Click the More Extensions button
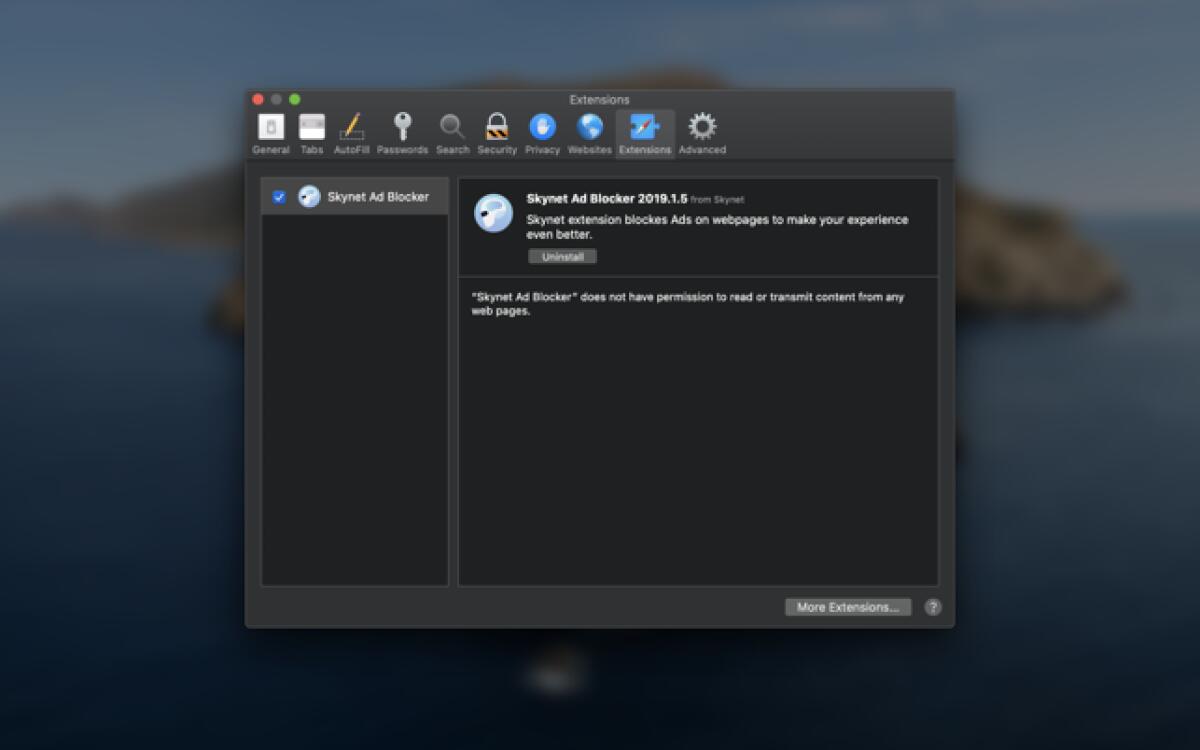The image size is (1200, 750). 847,606
